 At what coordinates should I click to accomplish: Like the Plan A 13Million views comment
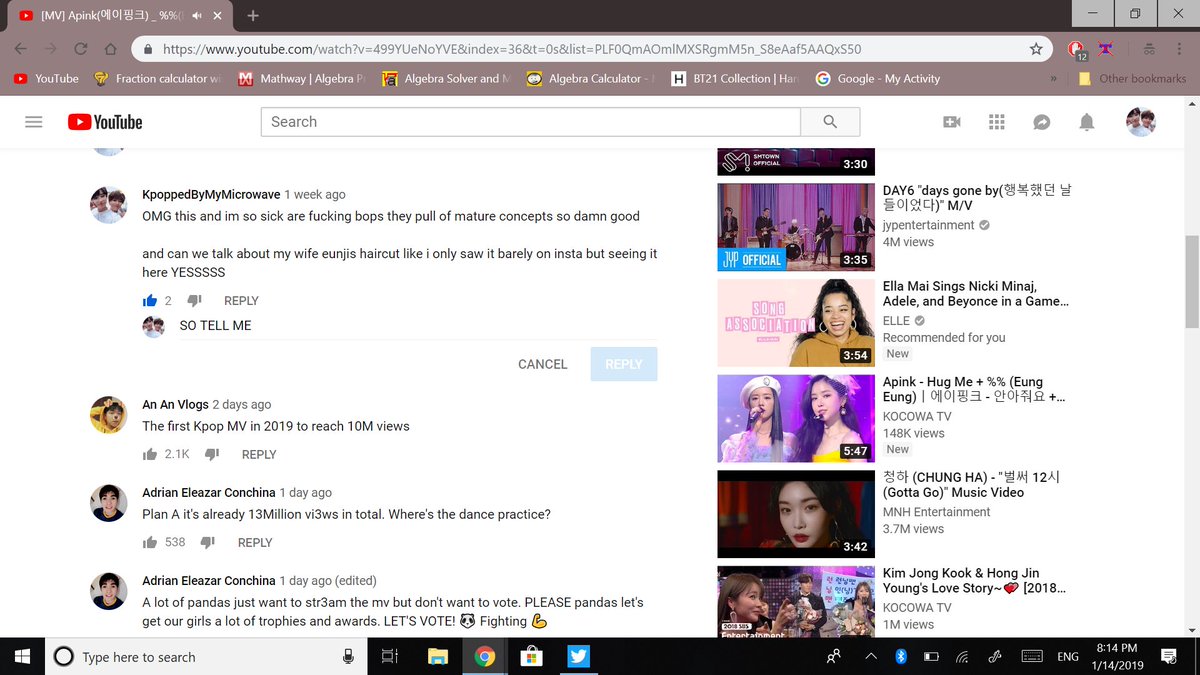click(151, 542)
